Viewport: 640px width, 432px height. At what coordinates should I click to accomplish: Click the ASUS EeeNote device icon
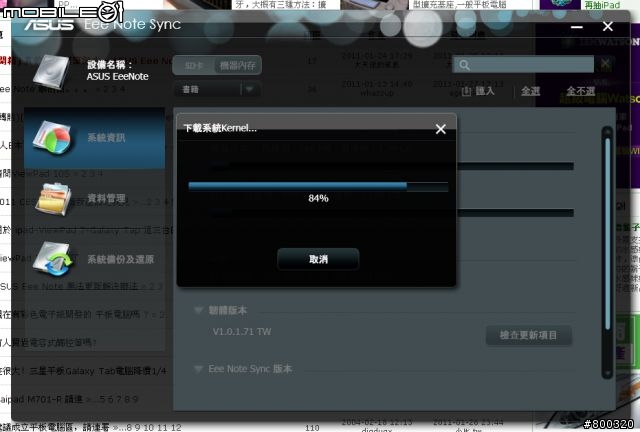pos(51,71)
